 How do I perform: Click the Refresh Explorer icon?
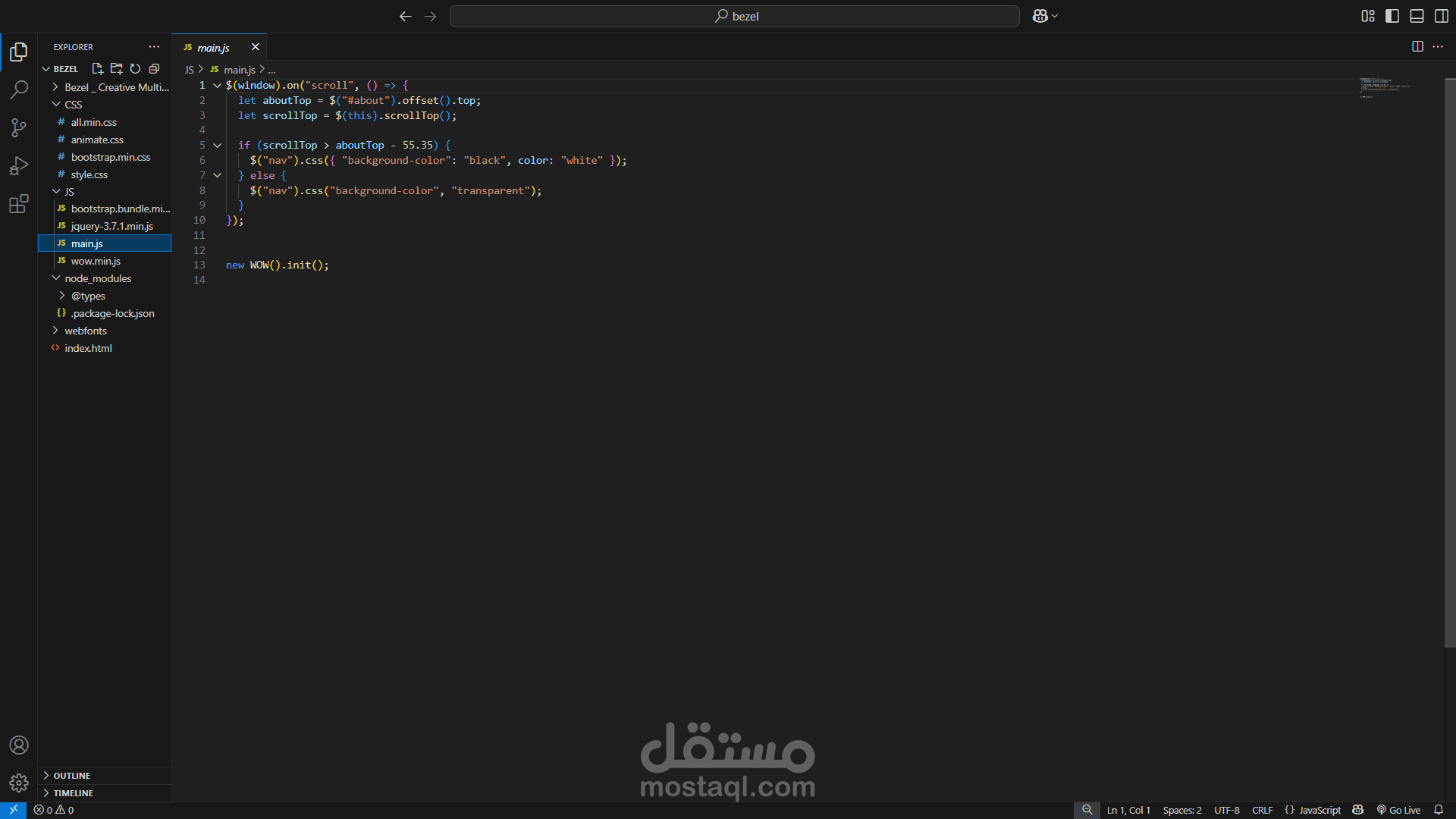tap(135, 69)
